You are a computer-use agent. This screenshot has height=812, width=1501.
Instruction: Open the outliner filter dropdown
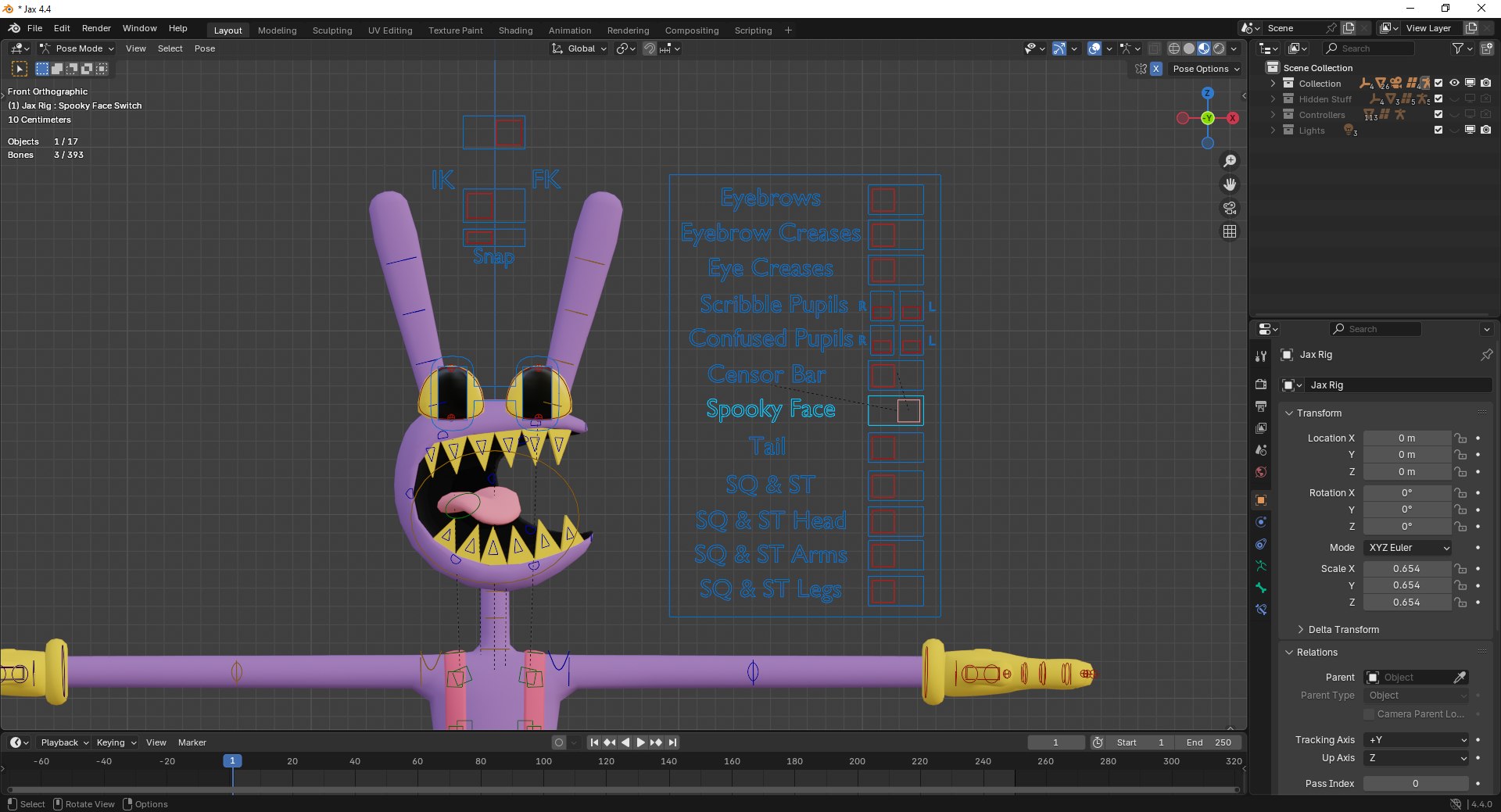coord(1462,48)
